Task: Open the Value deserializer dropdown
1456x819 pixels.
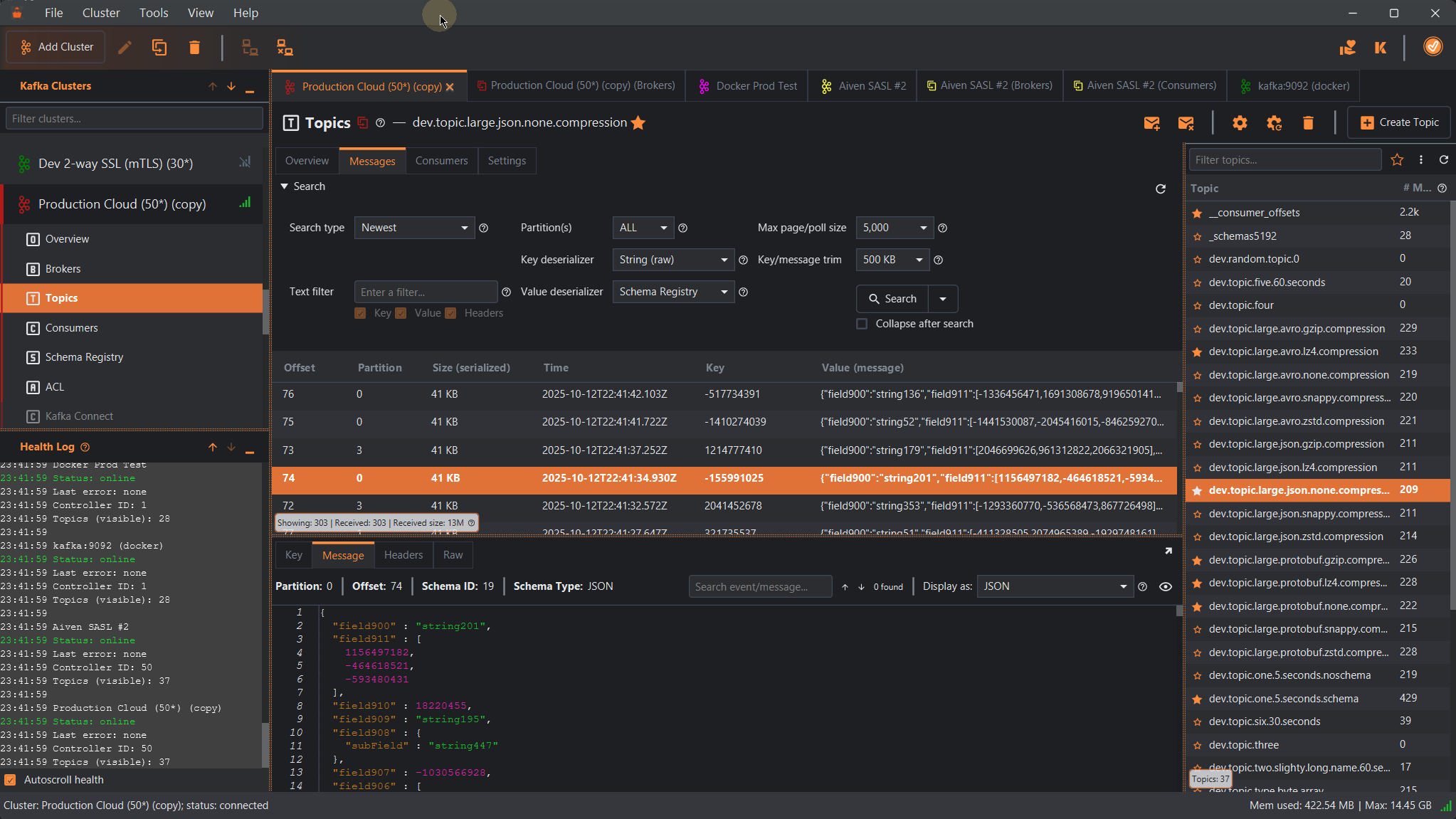Action: click(x=672, y=292)
